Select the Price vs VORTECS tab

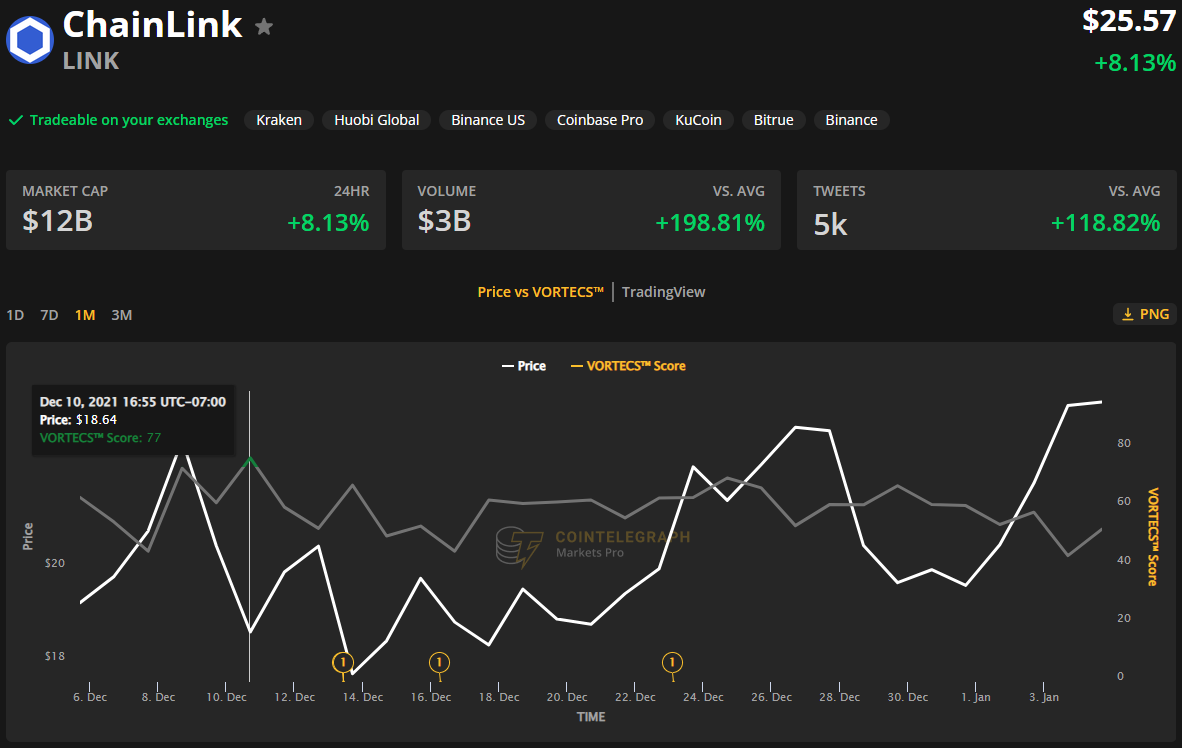click(540, 292)
